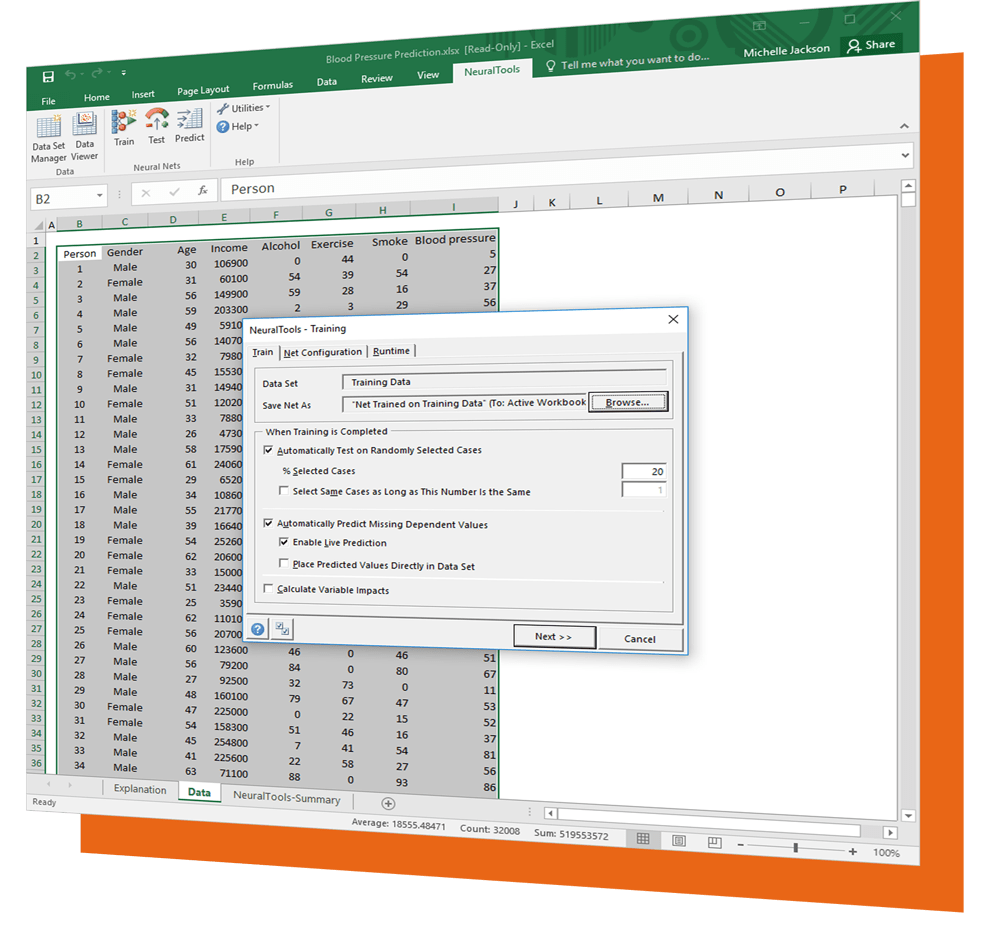Switch to the Net Configuration tab

[322, 352]
